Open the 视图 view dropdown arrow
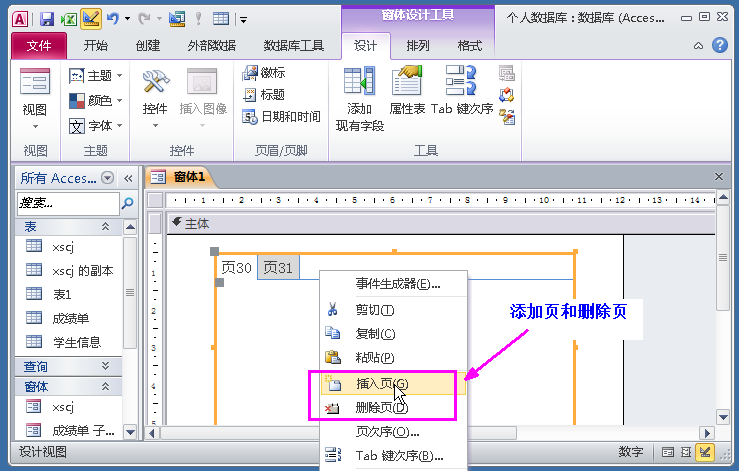 click(x=35, y=126)
